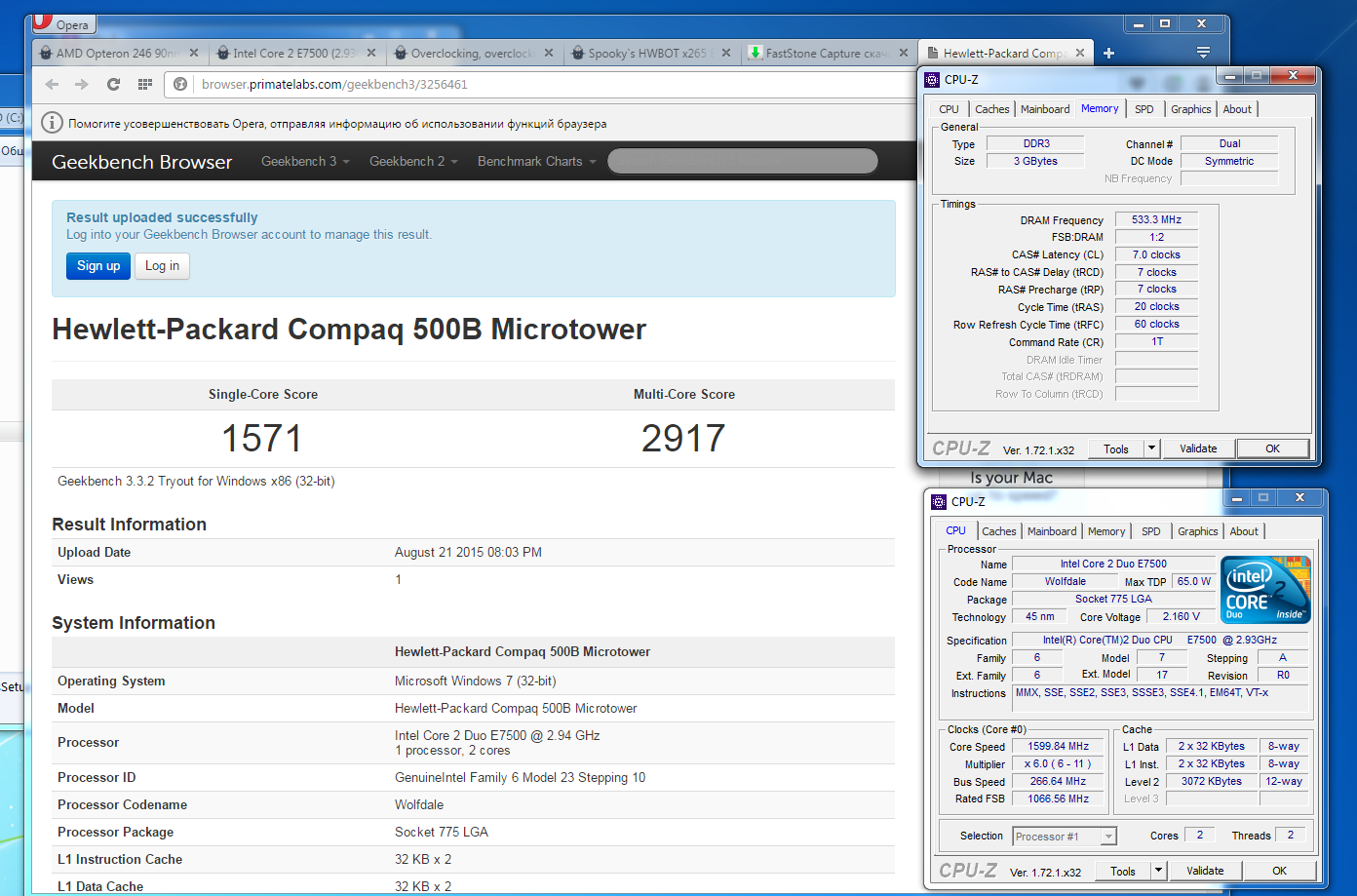Click the browser address bar URL
This screenshot has height=896, width=1357.
click(x=334, y=85)
